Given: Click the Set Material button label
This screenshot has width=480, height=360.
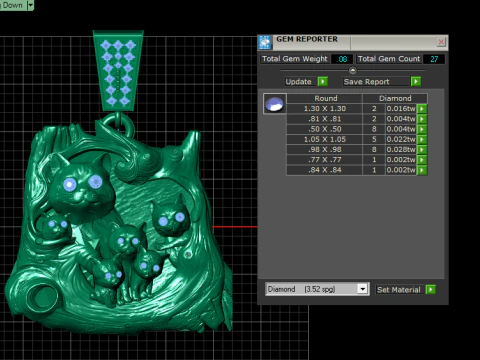Looking at the screenshot, I should [x=399, y=290].
